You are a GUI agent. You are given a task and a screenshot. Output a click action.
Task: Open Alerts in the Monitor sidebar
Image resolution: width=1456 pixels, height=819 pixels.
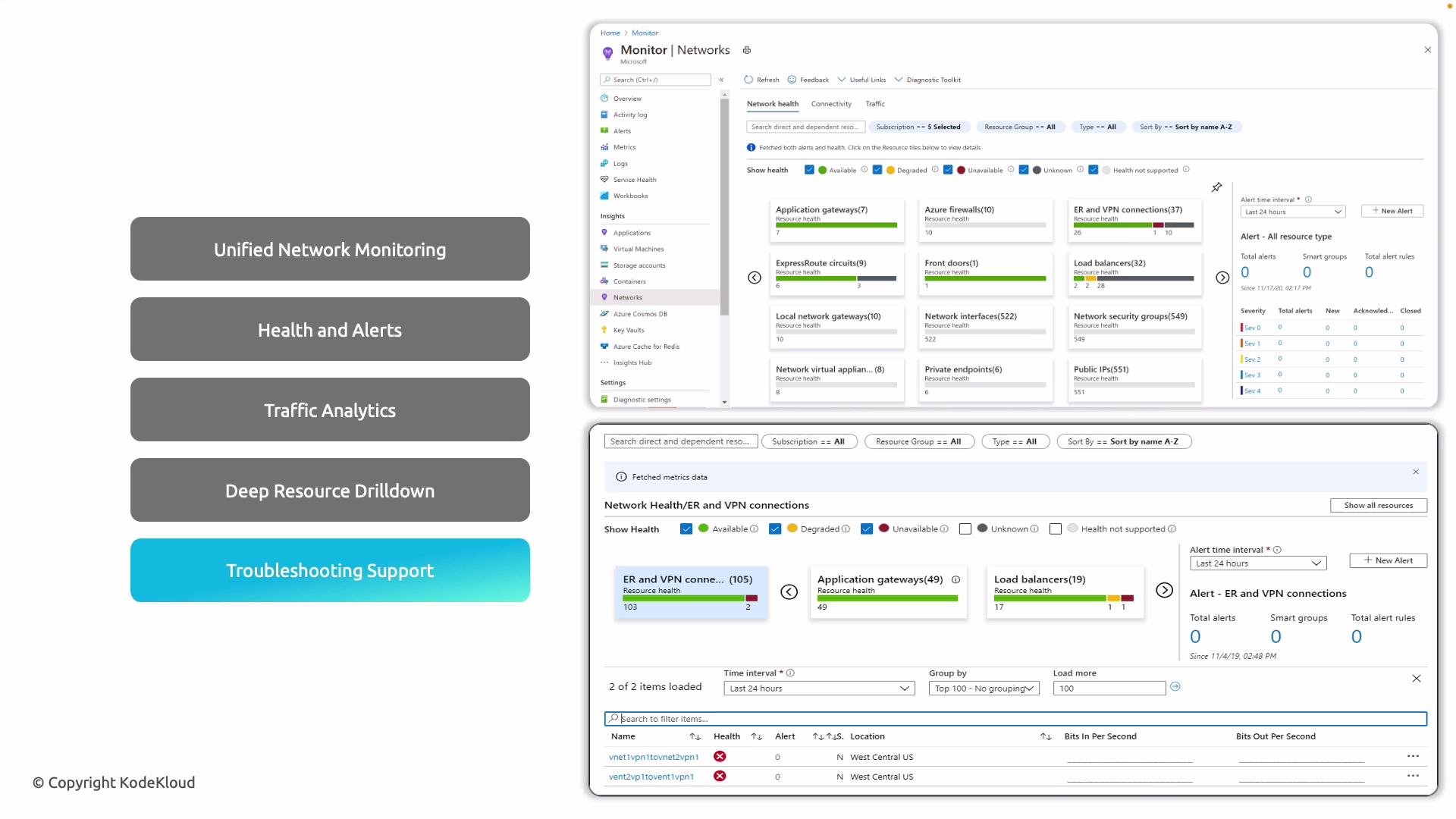coord(622,131)
